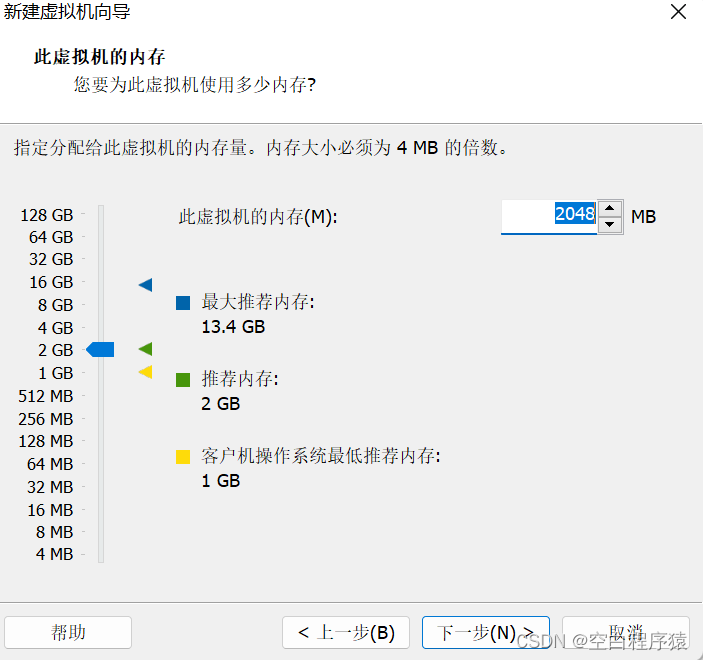Click the 512 MB scale label

(45, 396)
